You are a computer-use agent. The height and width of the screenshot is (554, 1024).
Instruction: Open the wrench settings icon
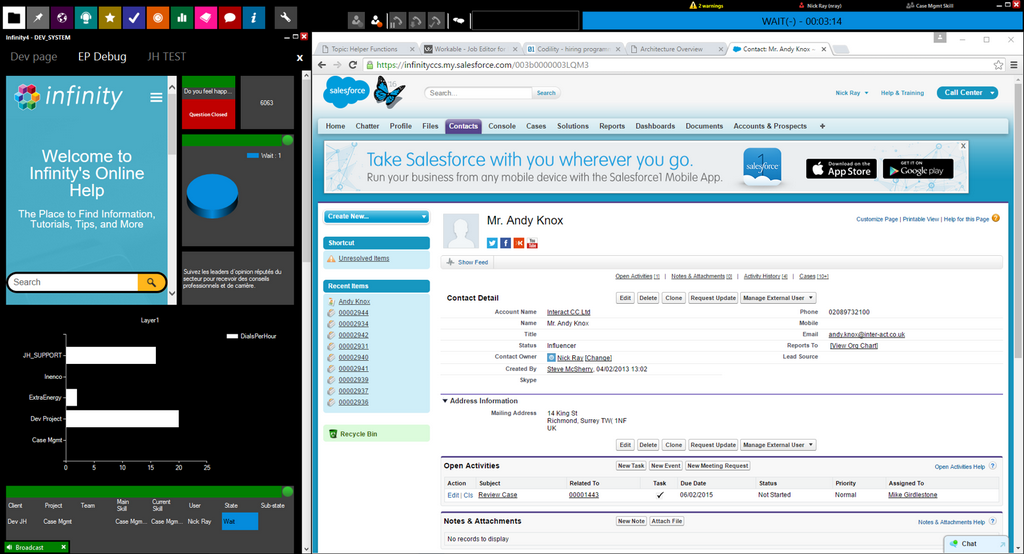pos(285,18)
